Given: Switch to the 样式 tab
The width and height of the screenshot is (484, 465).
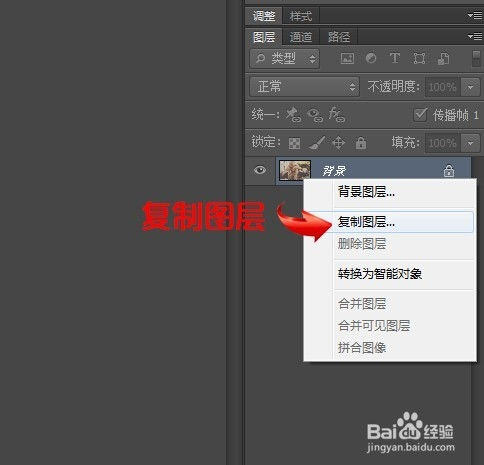Looking at the screenshot, I should (301, 16).
